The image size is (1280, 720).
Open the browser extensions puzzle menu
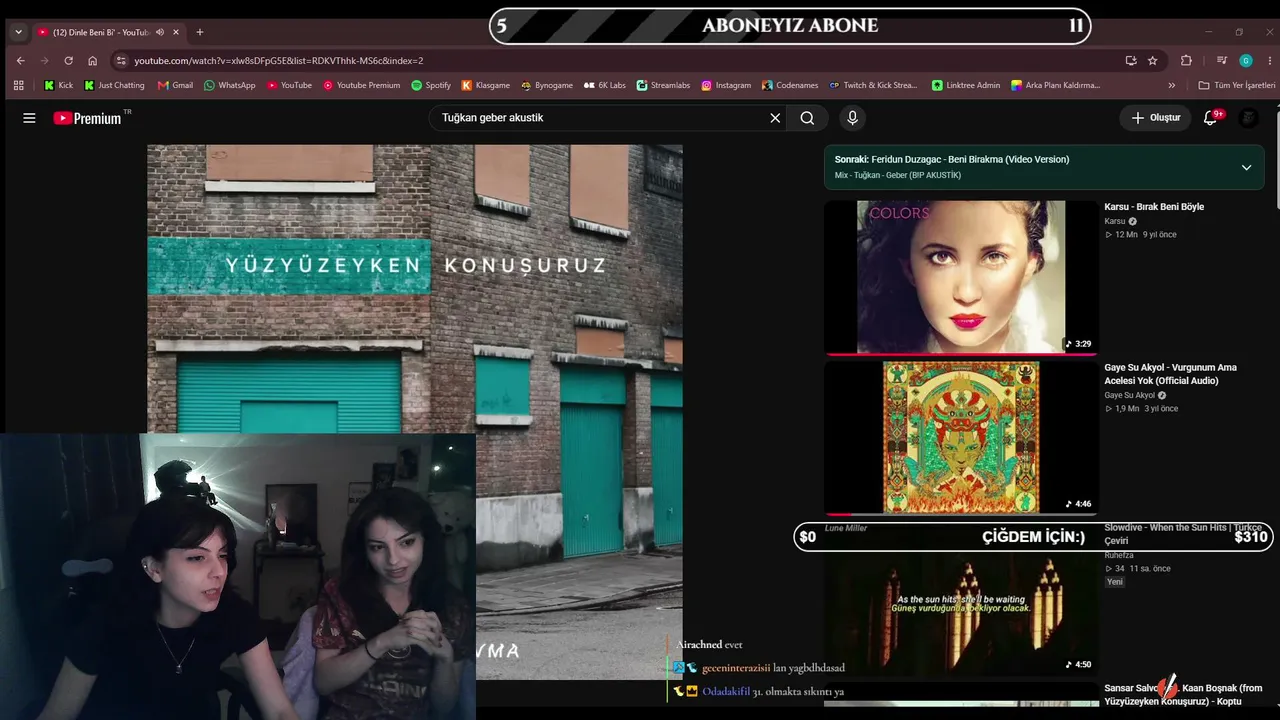click(1186, 60)
